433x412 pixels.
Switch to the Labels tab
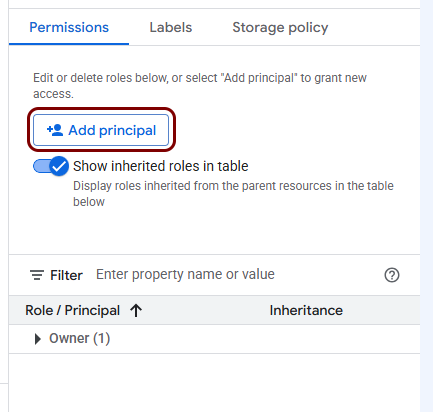[171, 28]
